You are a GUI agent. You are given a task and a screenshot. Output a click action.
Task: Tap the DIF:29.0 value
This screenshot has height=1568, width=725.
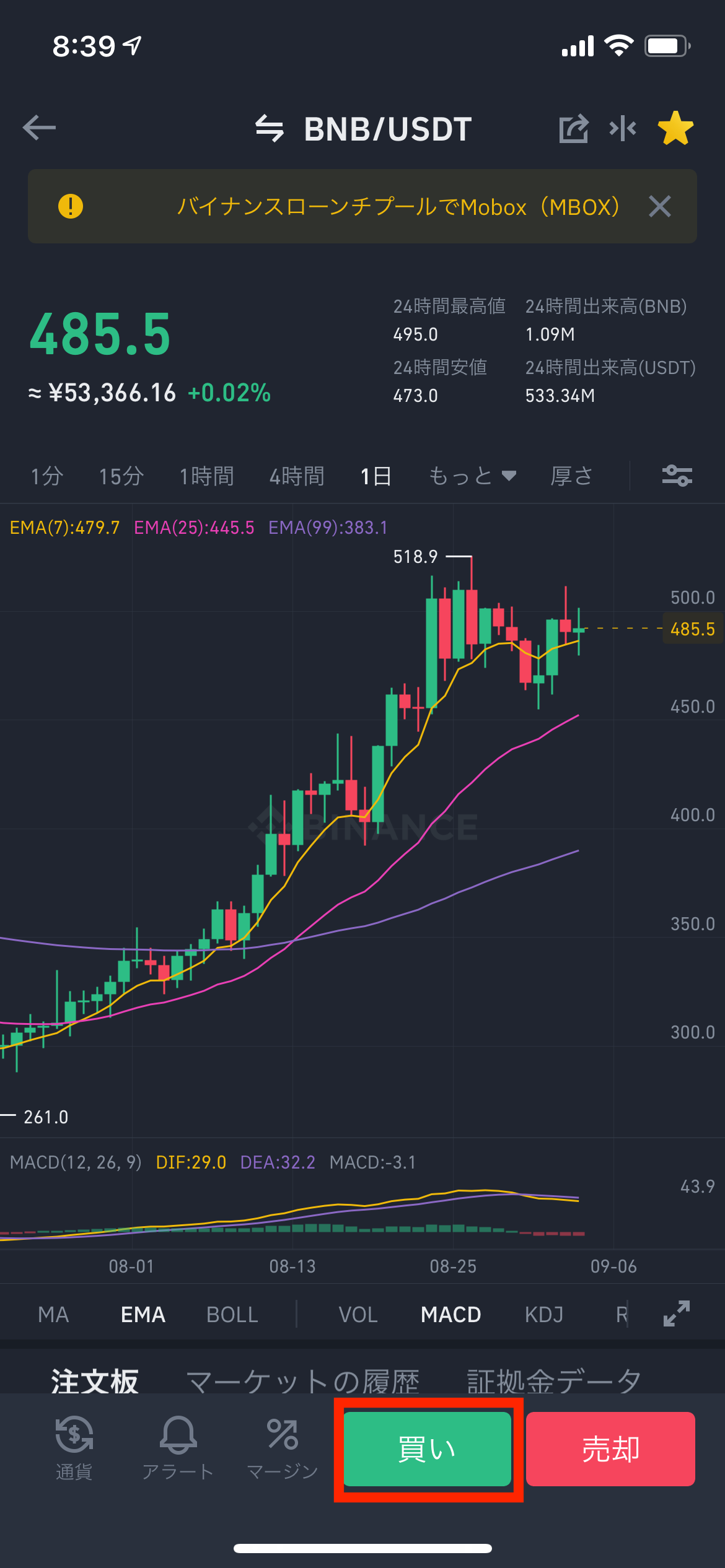coord(191,1162)
